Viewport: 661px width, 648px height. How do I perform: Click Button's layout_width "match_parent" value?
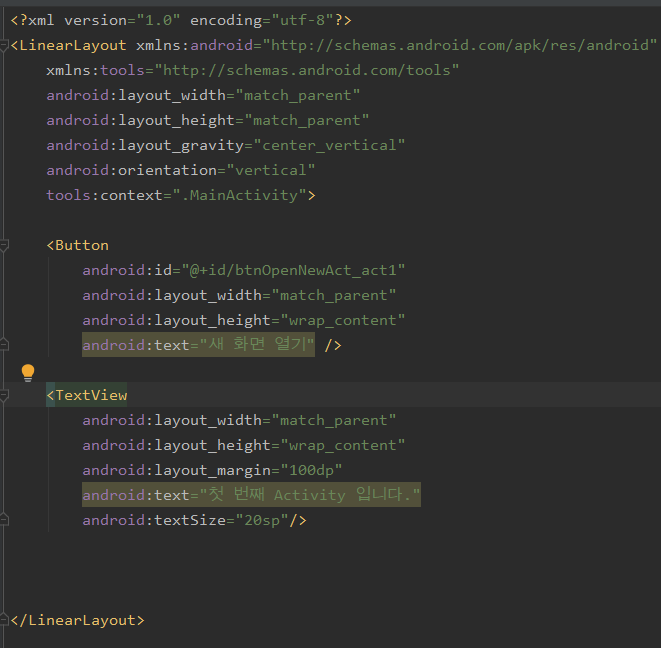click(x=333, y=296)
